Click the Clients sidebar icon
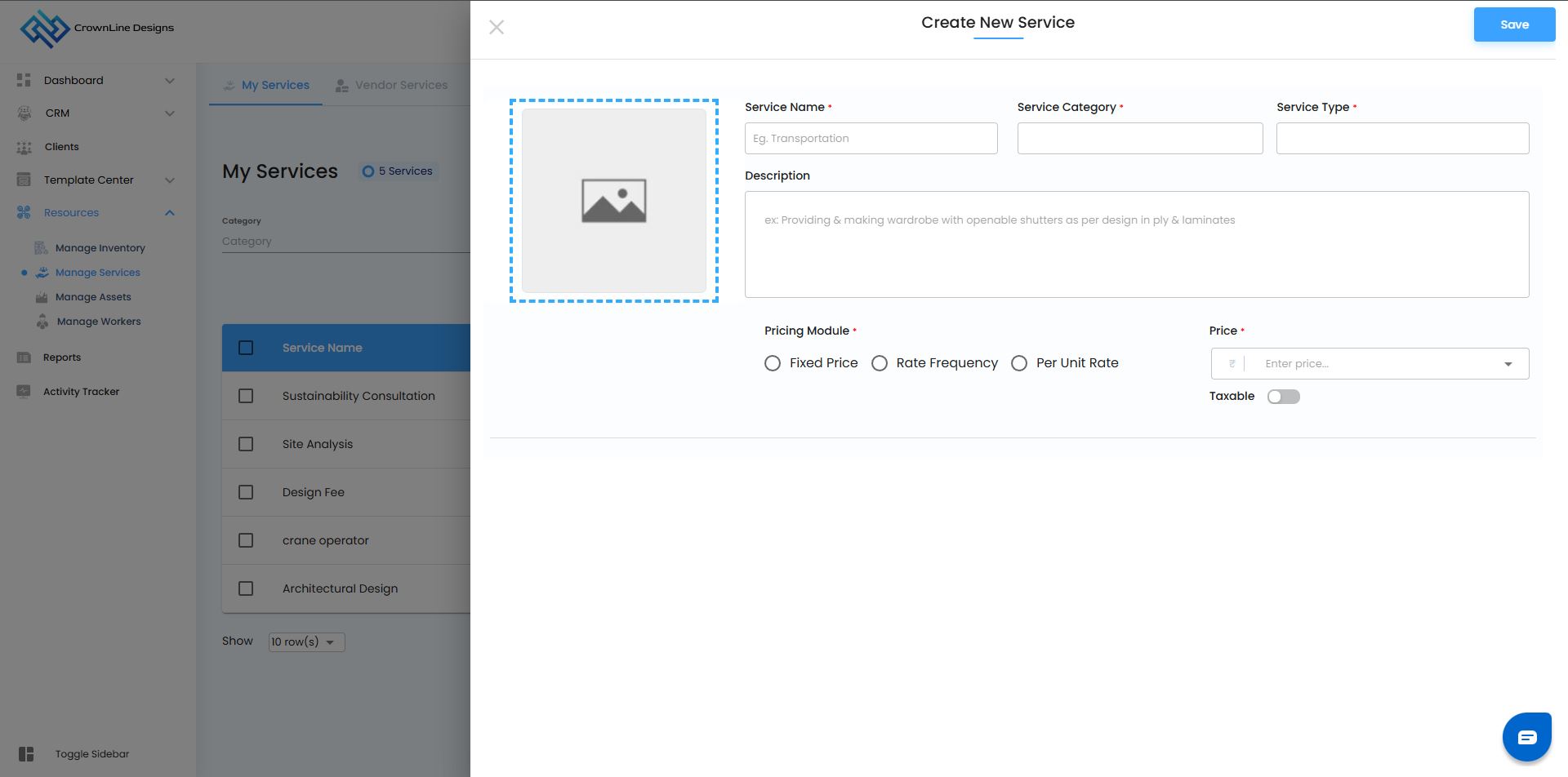The height and width of the screenshot is (777, 1568). coord(24,147)
